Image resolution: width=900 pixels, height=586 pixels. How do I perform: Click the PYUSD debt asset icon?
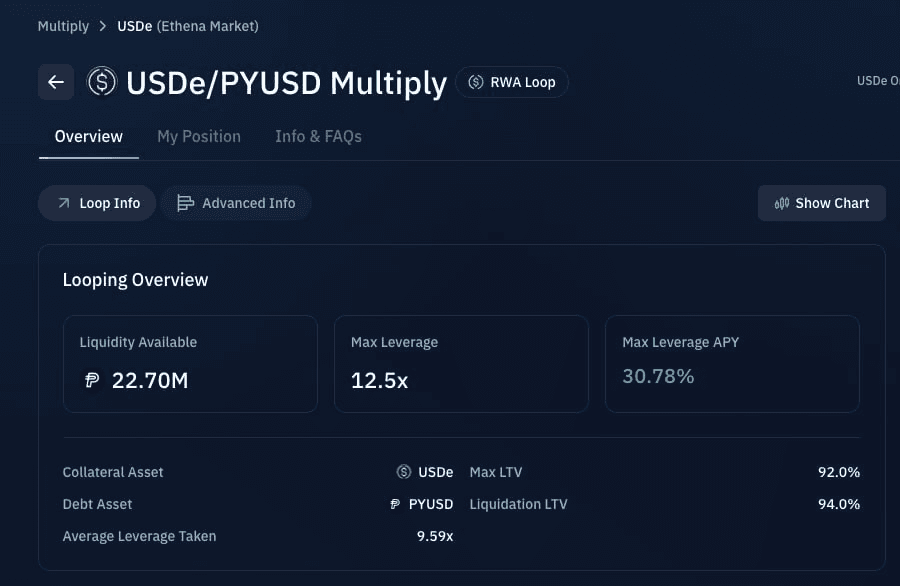[x=395, y=504]
